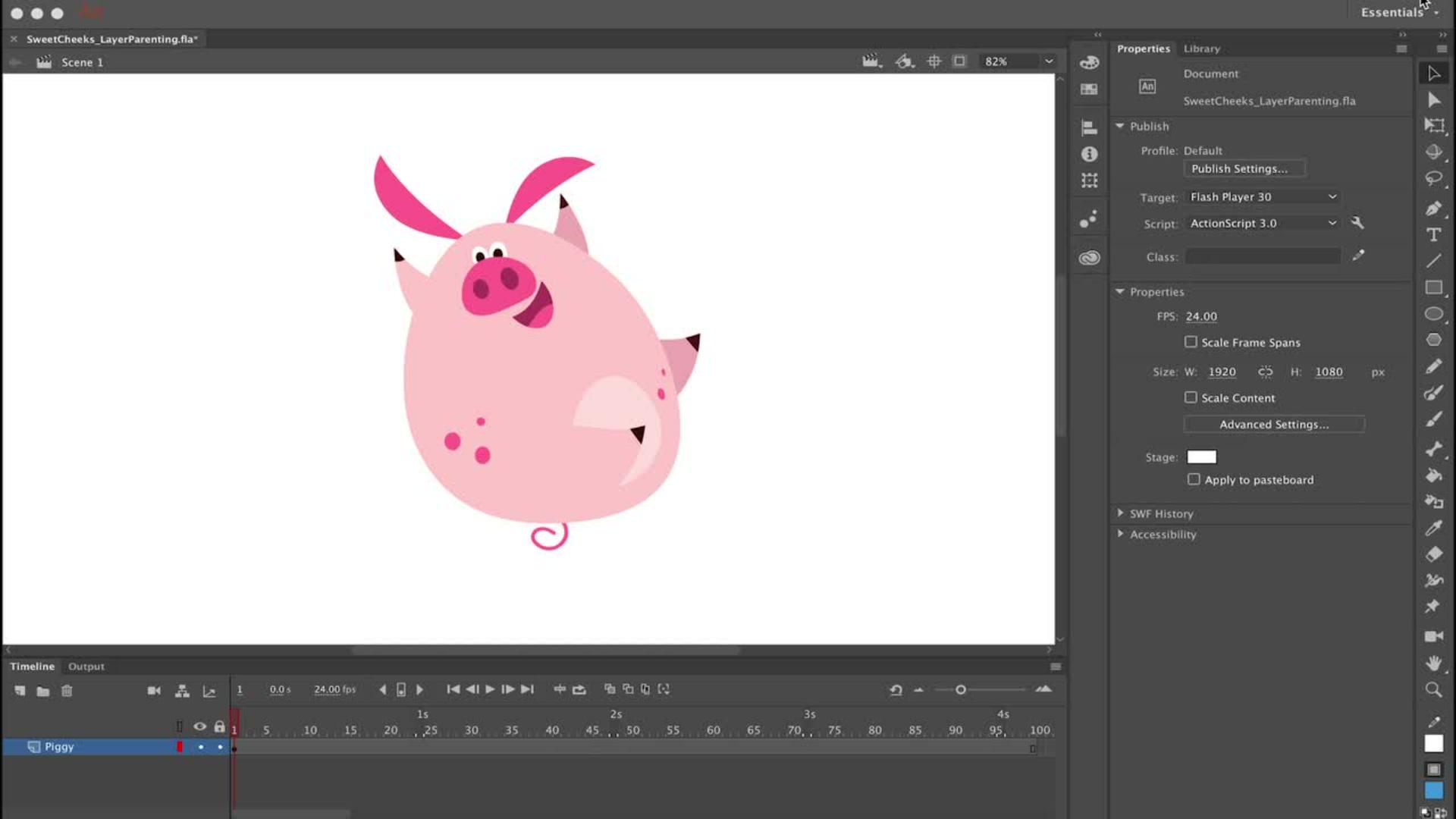Pick the Lasso tool
The image size is (1456, 819).
(1435, 179)
